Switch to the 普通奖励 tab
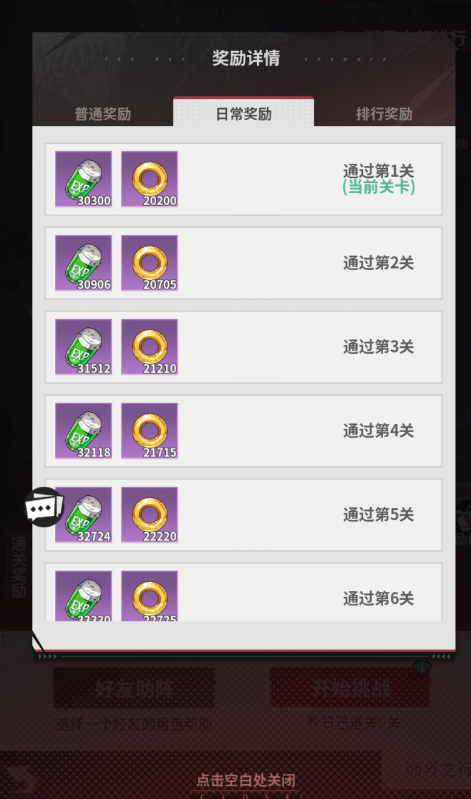The image size is (471, 799). click(103, 114)
